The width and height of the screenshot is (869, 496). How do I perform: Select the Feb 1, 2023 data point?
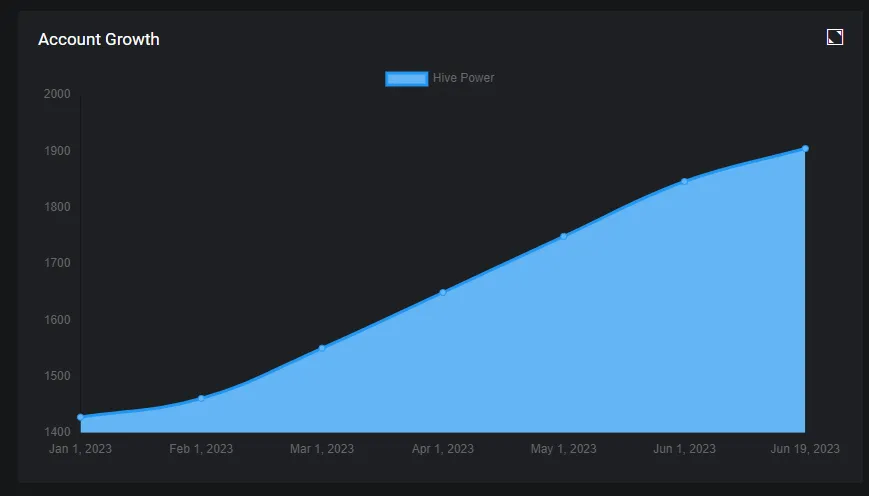201,398
